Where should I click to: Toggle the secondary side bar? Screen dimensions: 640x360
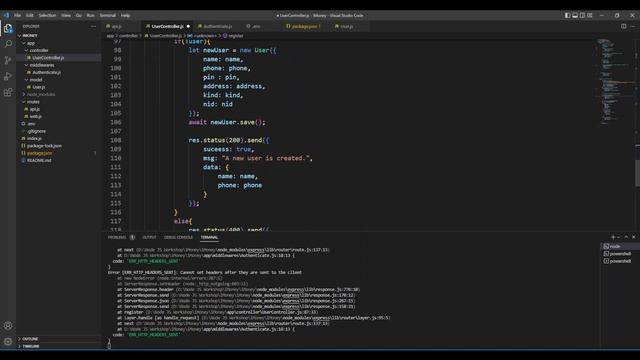582,15
